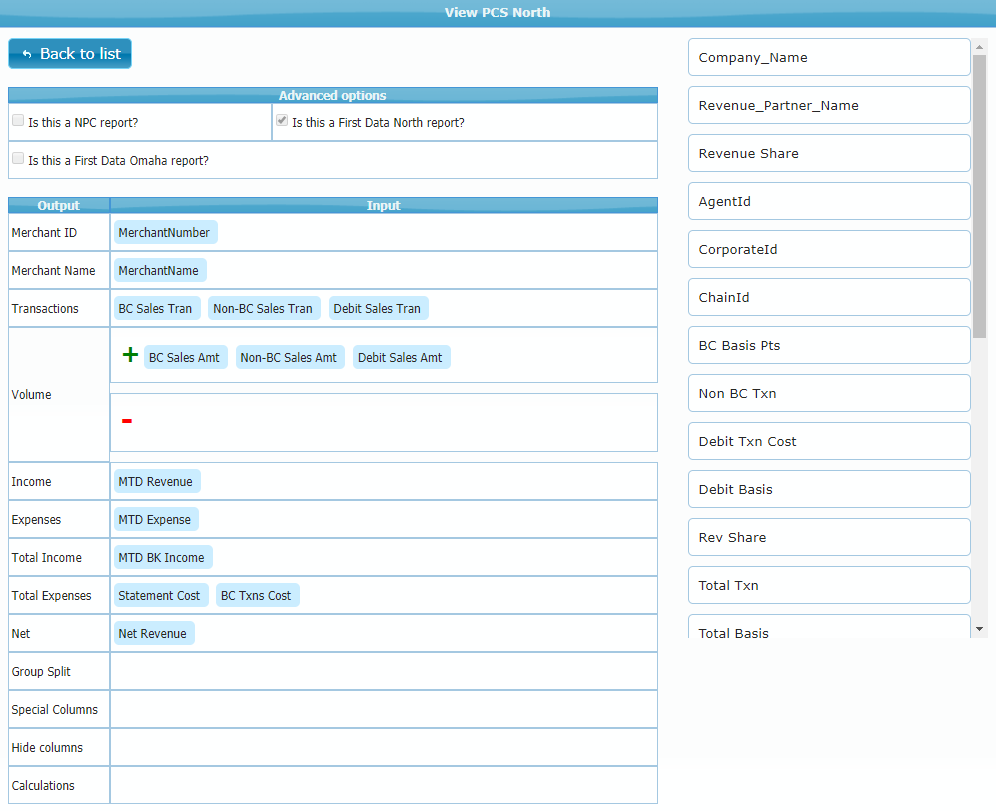The width and height of the screenshot is (996, 811).
Task: Click the empty Group Split input area
Action: 383,672
